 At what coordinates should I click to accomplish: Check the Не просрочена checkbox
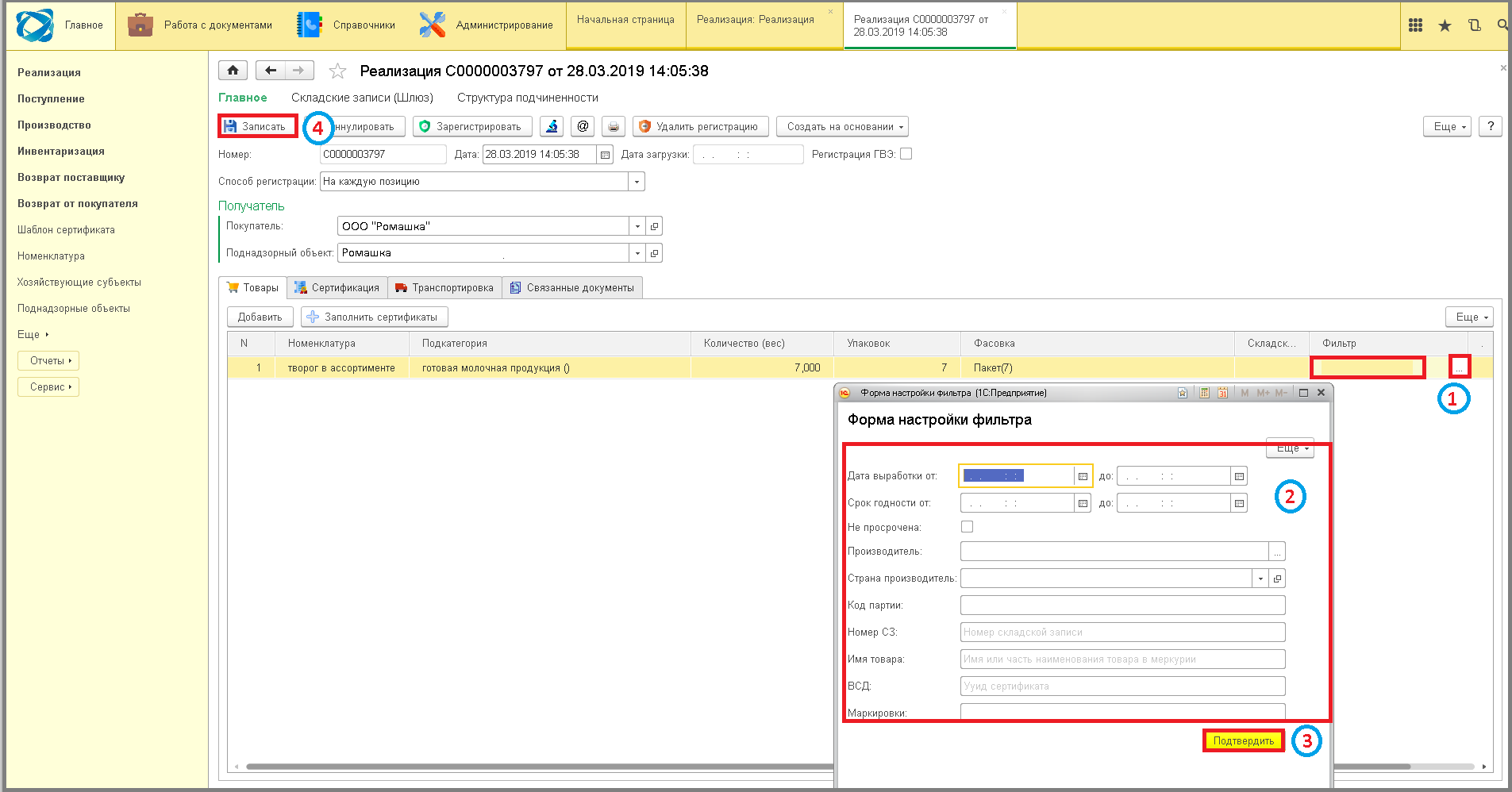(x=967, y=526)
